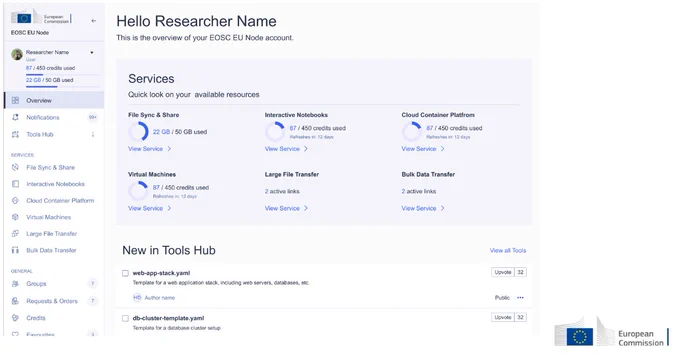680x360 pixels.
Task: Click Large File Transfer 2 active links
Action: [x=282, y=191]
